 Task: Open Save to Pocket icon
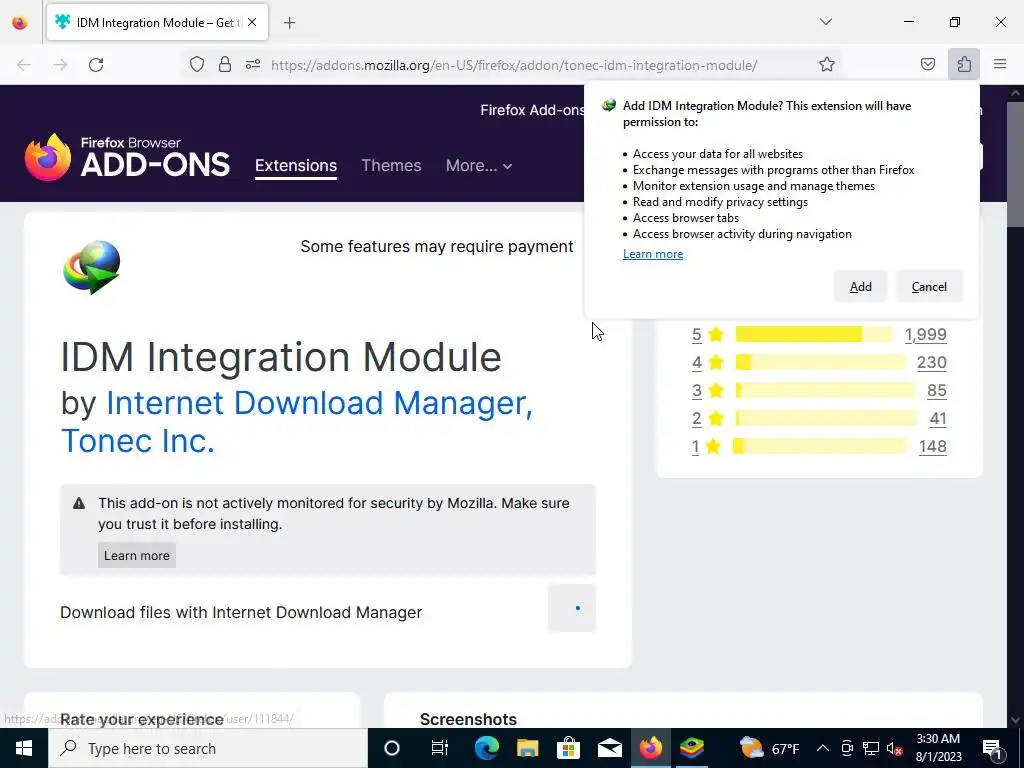[x=927, y=65]
